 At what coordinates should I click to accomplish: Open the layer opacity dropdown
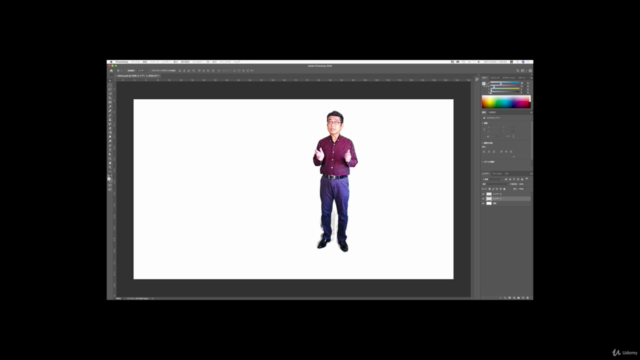point(522,184)
